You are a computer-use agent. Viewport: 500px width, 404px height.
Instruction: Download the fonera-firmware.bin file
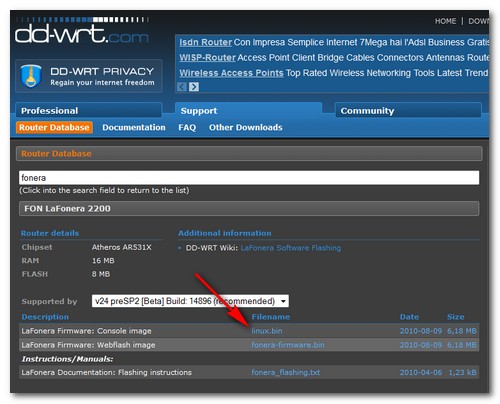(288, 345)
